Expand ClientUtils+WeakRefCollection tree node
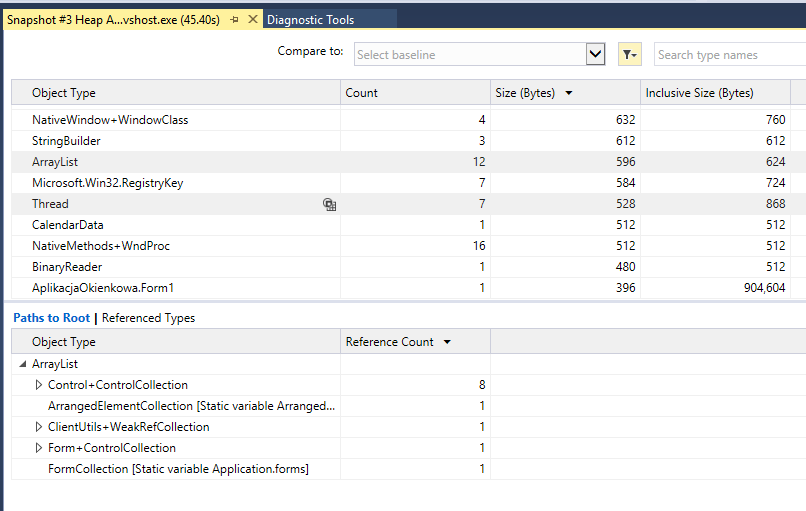Image resolution: width=806 pixels, height=511 pixels. (x=40, y=427)
